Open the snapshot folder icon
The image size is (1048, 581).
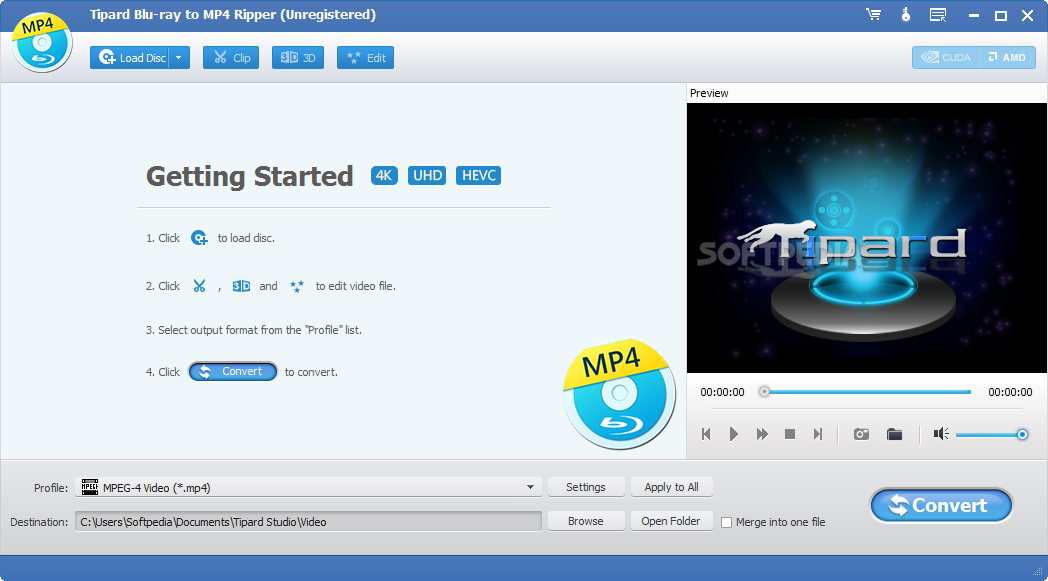point(894,434)
